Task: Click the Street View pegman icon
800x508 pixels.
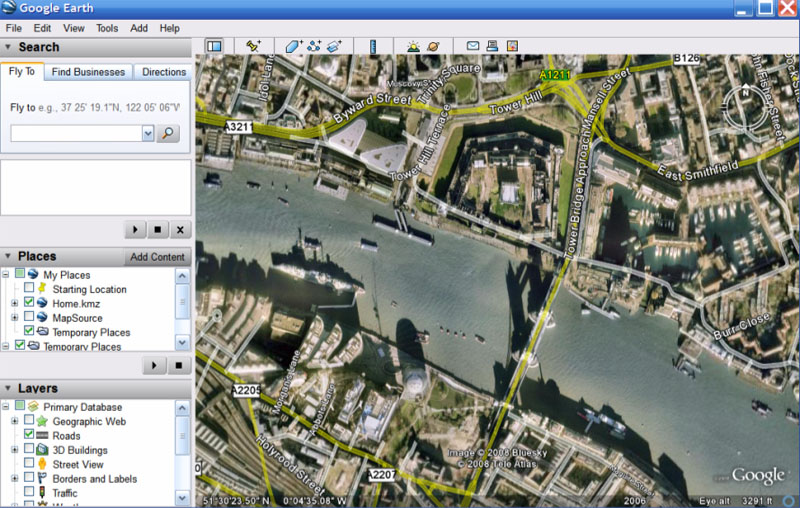Action: [x=42, y=464]
